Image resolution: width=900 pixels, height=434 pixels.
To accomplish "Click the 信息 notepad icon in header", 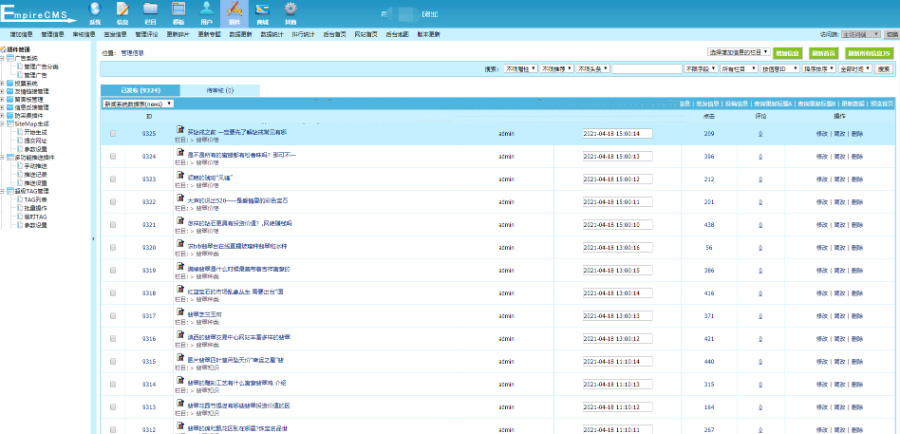I will (x=123, y=10).
